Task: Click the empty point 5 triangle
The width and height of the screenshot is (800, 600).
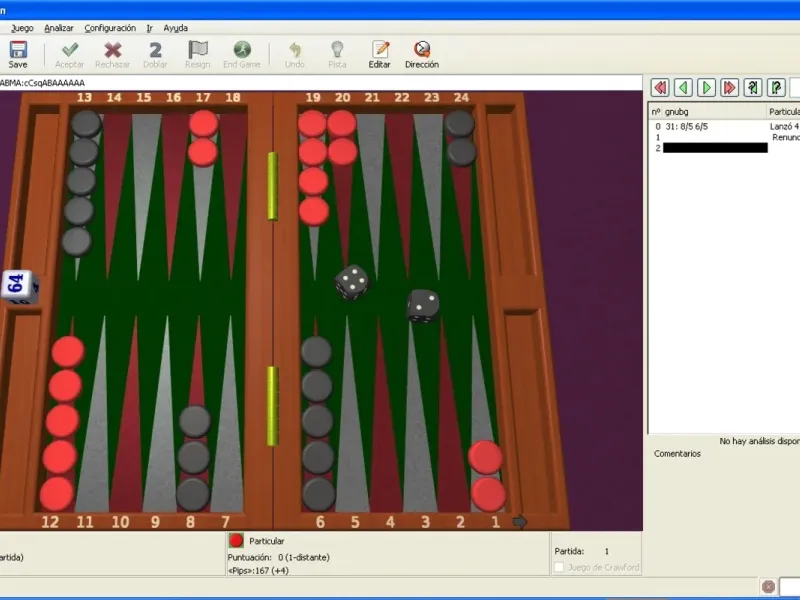Action: pos(351,434)
